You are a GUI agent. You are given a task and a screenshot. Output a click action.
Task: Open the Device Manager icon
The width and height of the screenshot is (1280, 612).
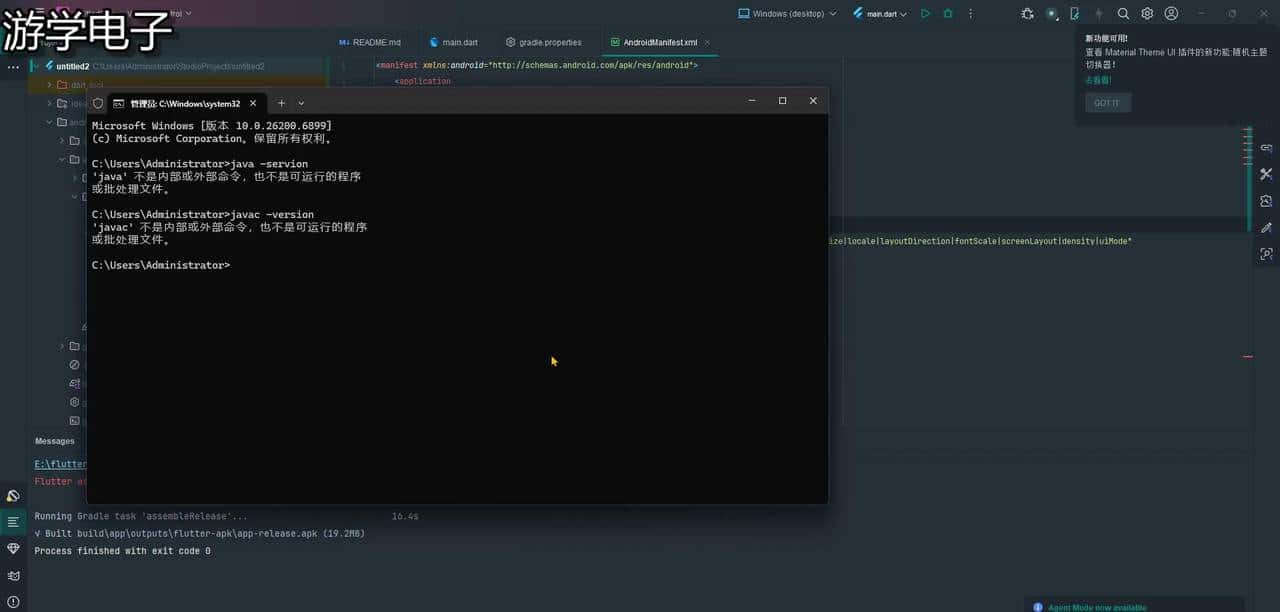pos(1075,14)
